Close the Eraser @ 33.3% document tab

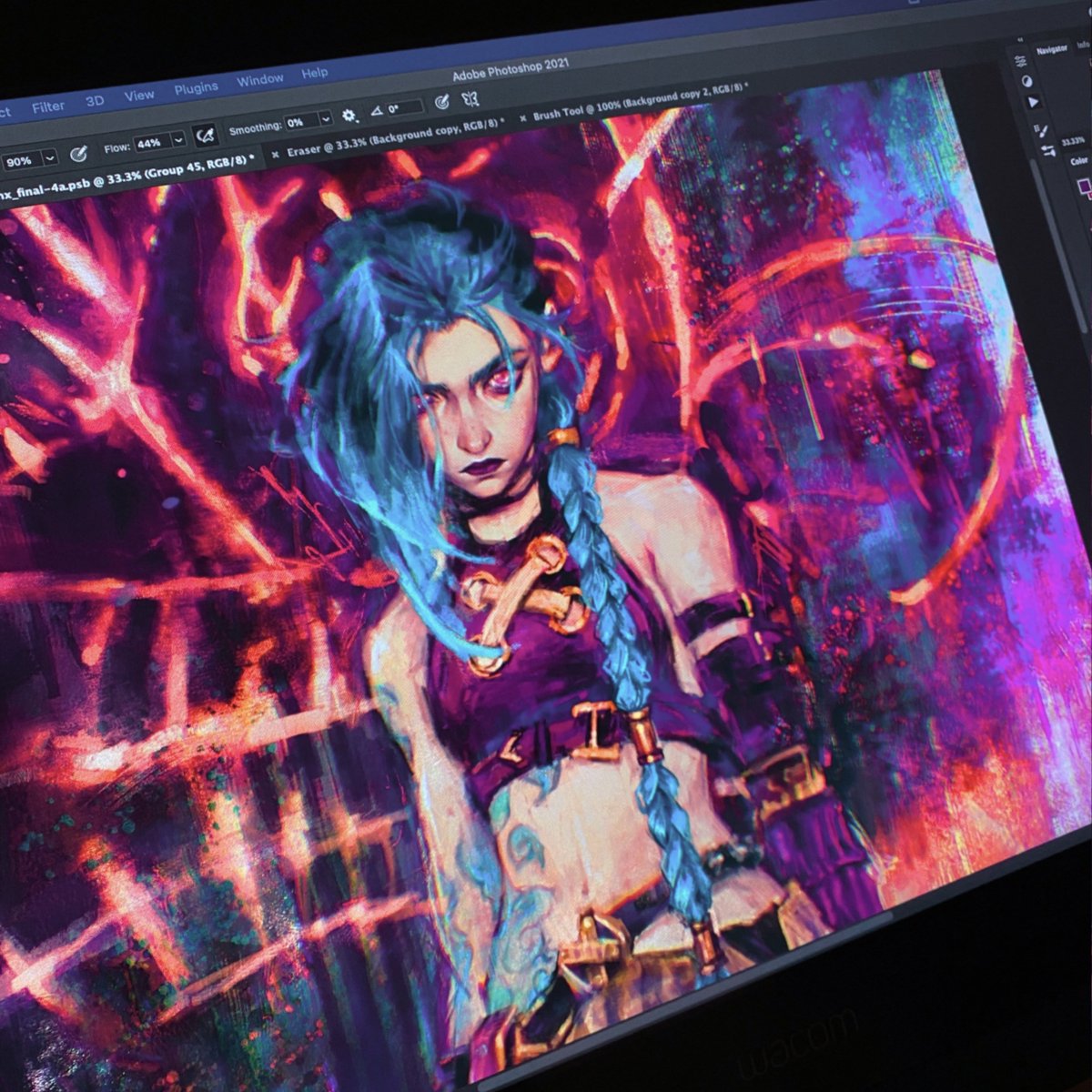[276, 155]
